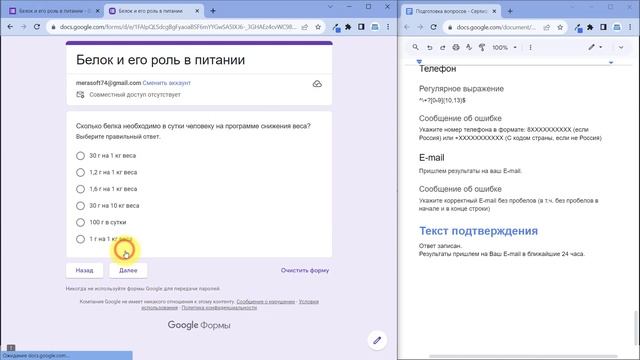The image size is (640, 360).
Task: Click the search magnifier in Docs toolbar
Action: 416,47
